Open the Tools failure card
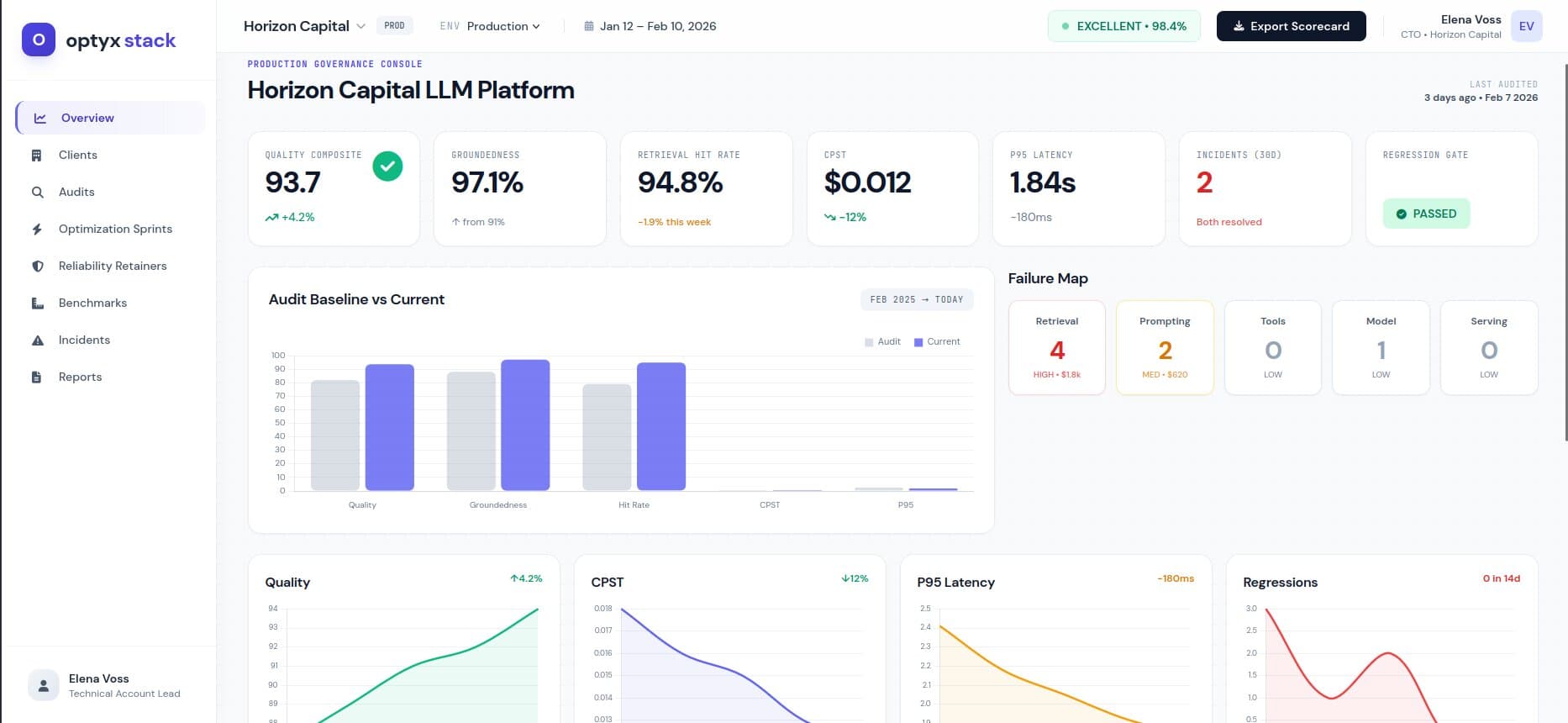The height and width of the screenshot is (723, 1568). tap(1272, 347)
